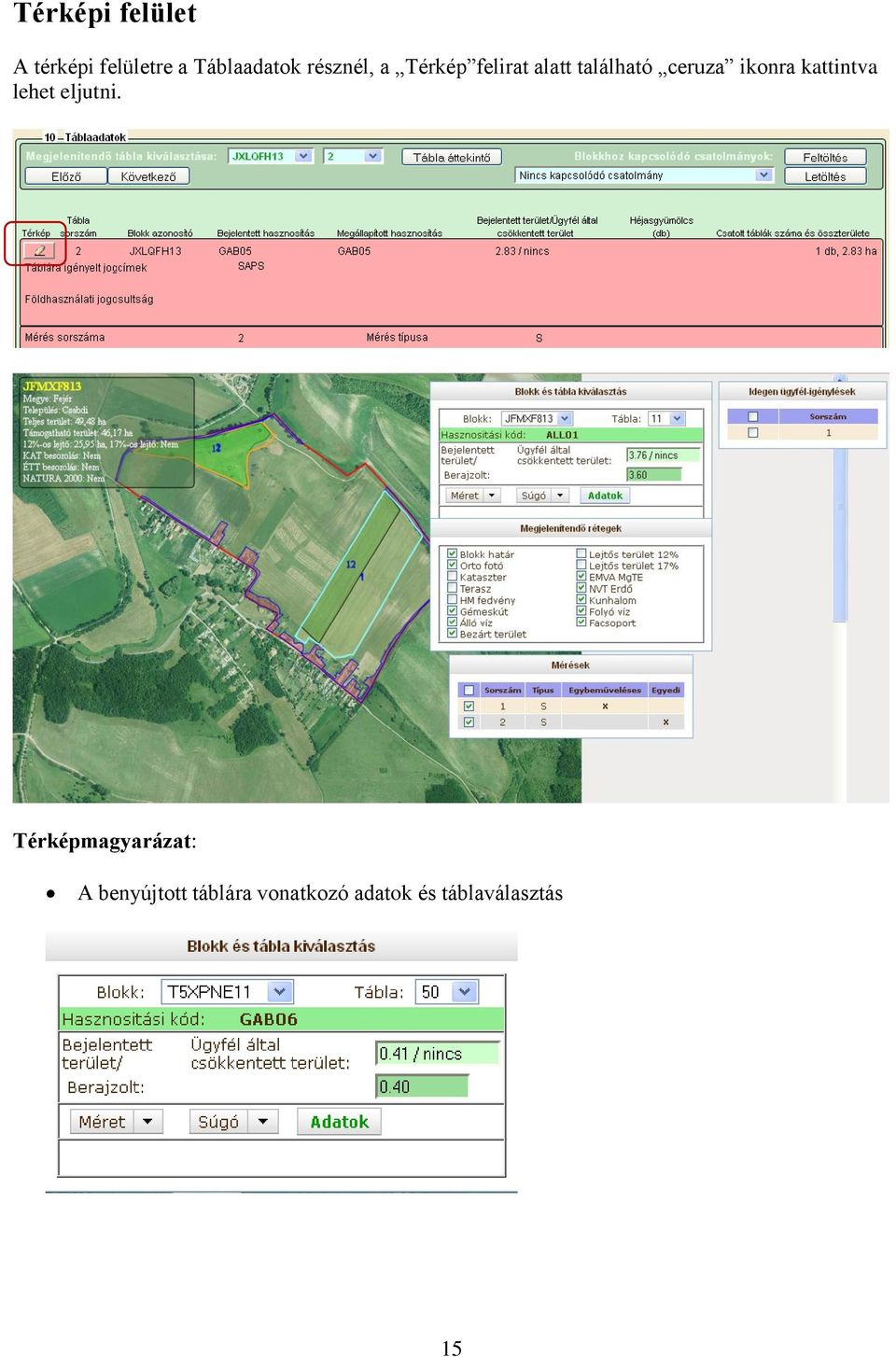Expand Méret arrow in JFMXF813 panel
Image resolution: width=896 pixels, height=1357 pixels.
coord(492,496)
